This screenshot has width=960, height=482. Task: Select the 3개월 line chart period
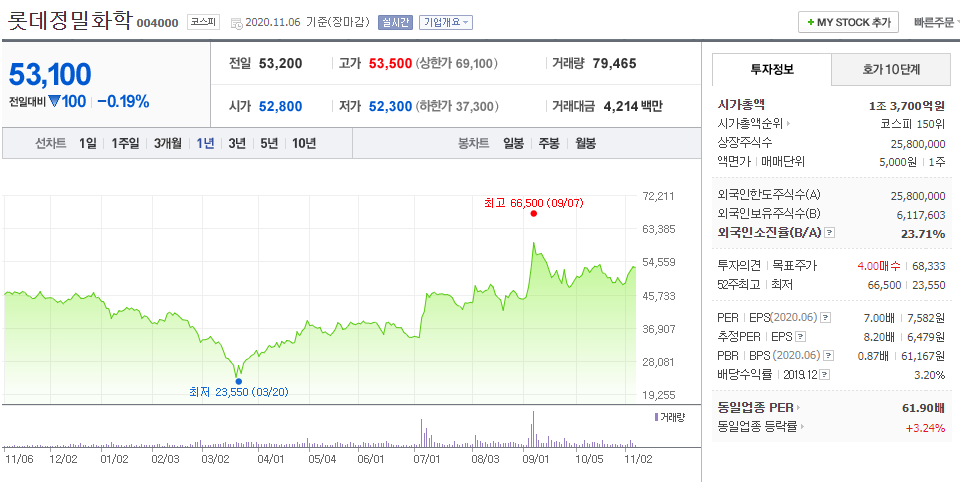point(168,144)
